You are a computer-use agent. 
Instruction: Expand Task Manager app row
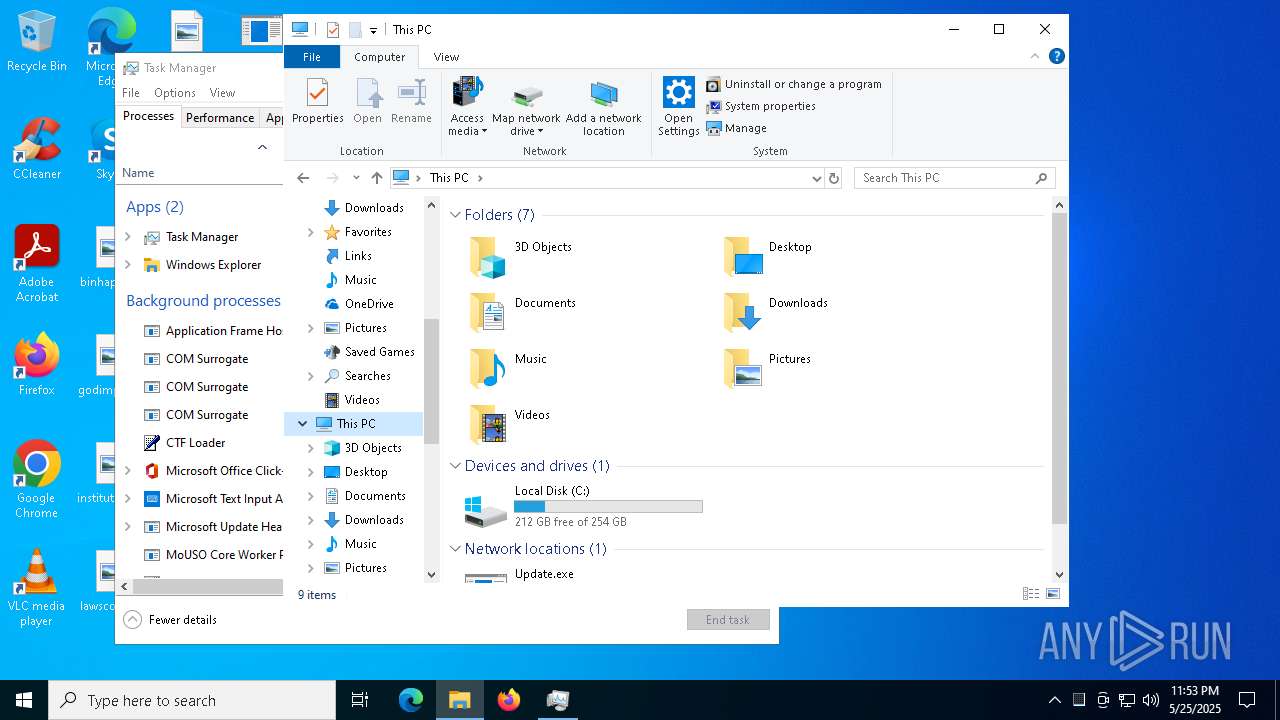(x=127, y=237)
